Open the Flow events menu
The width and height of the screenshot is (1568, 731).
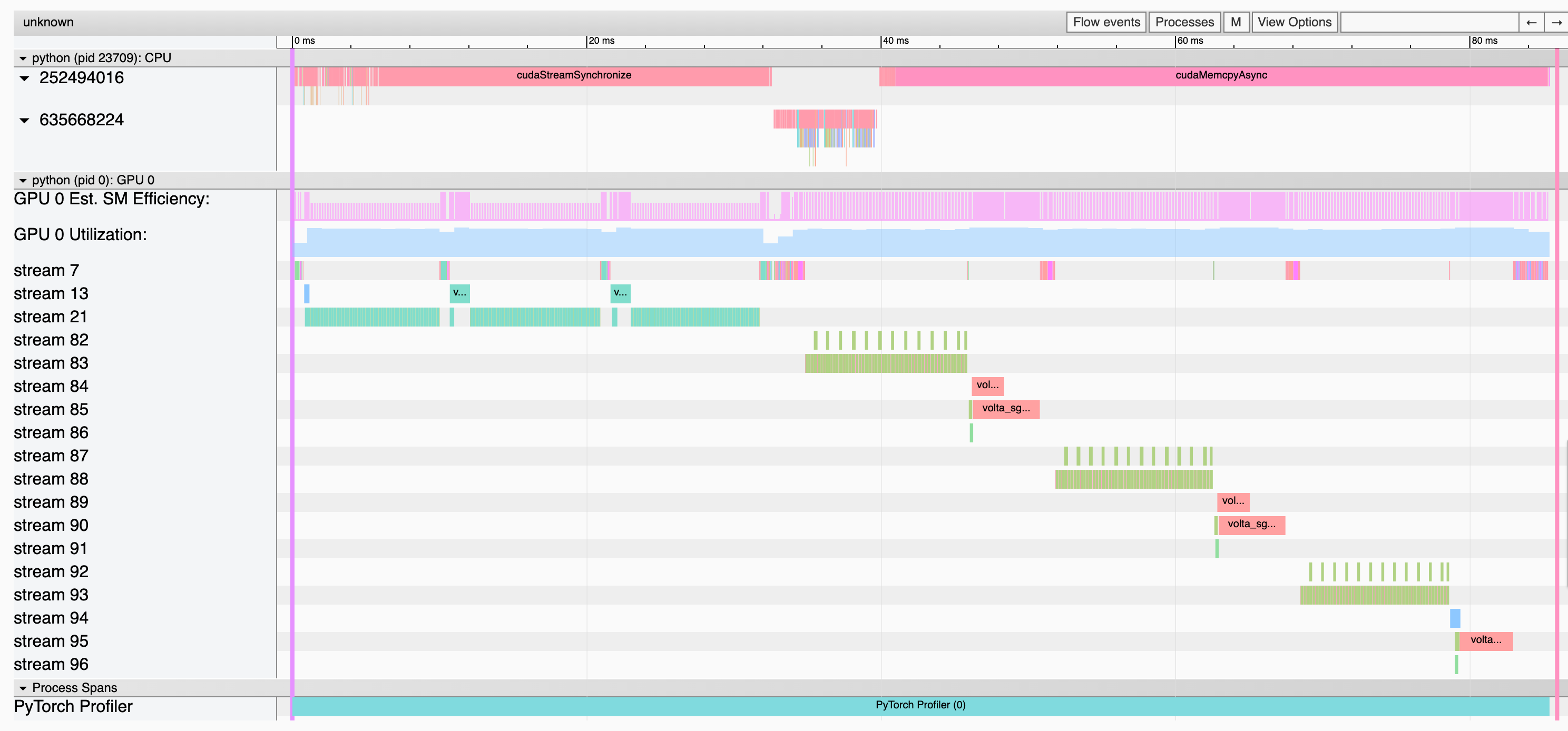(x=1106, y=23)
